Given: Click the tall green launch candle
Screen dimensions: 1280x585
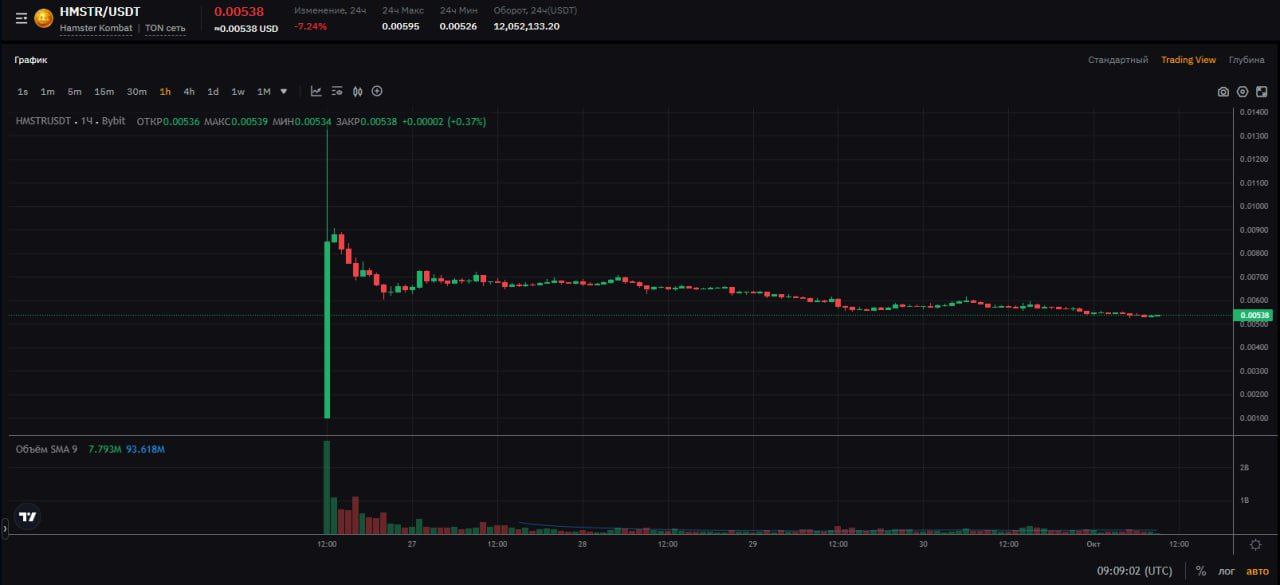Looking at the screenshot, I should pyautogui.click(x=327, y=330).
